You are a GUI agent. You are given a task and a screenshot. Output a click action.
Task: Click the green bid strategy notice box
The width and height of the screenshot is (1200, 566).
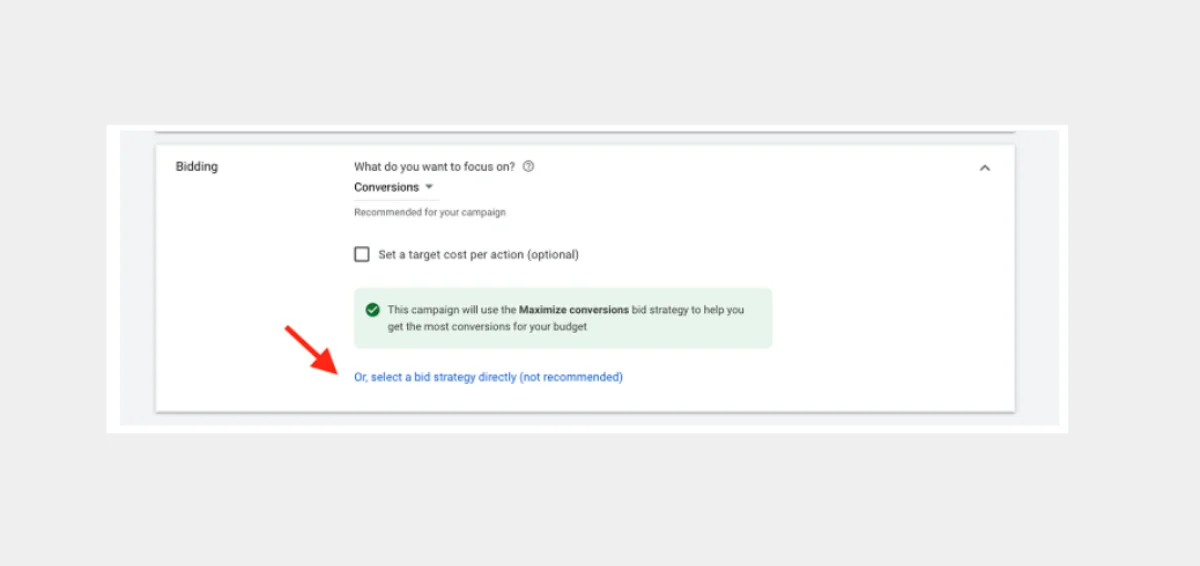click(563, 318)
